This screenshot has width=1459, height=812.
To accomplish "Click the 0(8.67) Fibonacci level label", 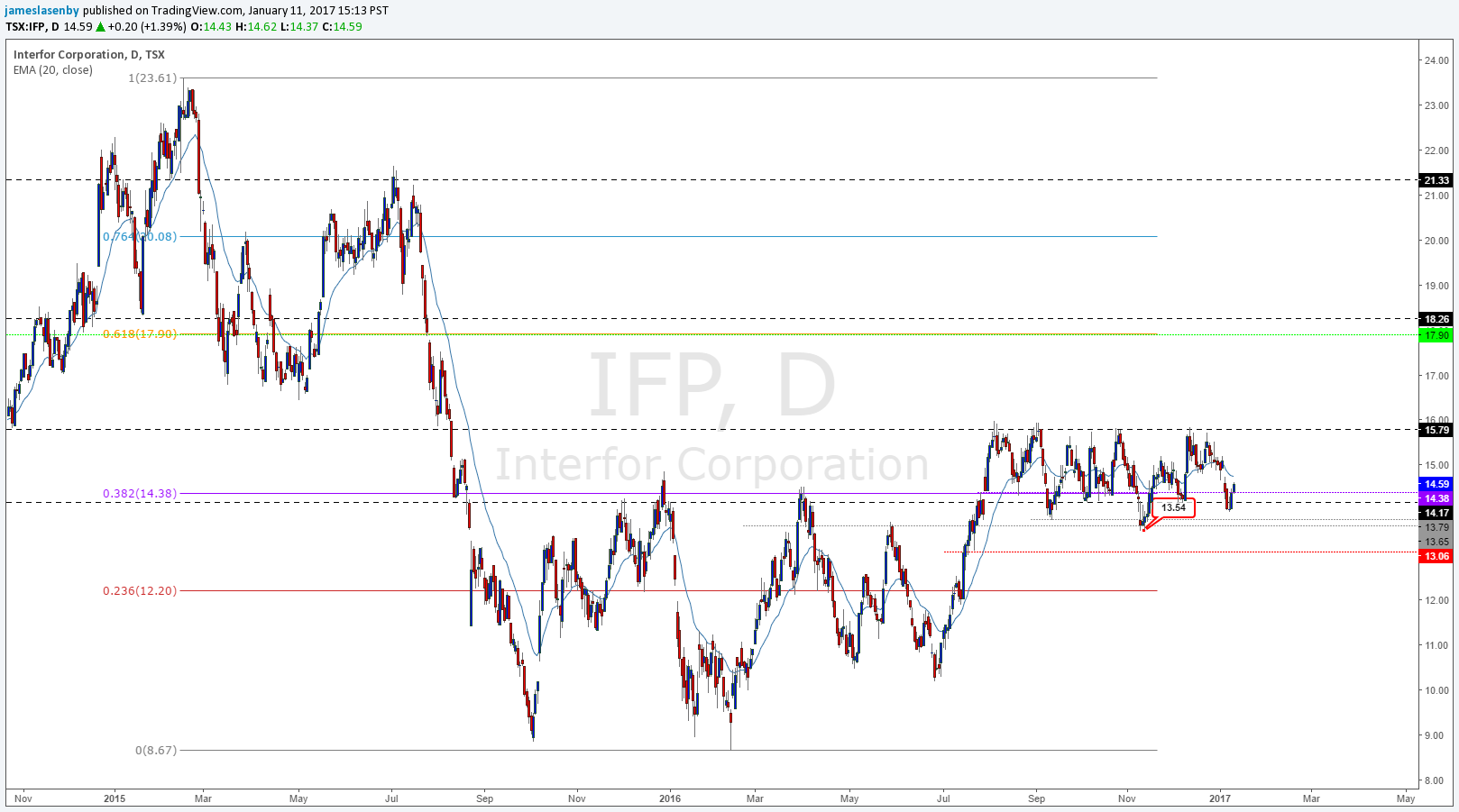I will tap(156, 751).
